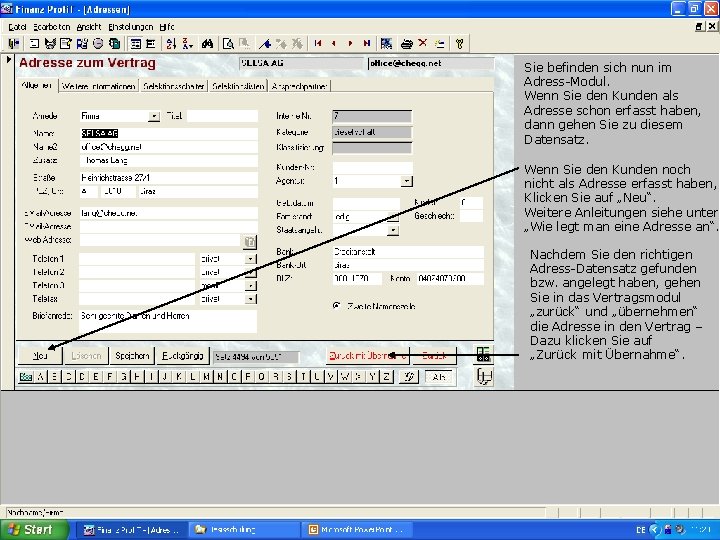Open the Telefax type dropdown
The width and height of the screenshot is (720, 540).
coord(250,299)
